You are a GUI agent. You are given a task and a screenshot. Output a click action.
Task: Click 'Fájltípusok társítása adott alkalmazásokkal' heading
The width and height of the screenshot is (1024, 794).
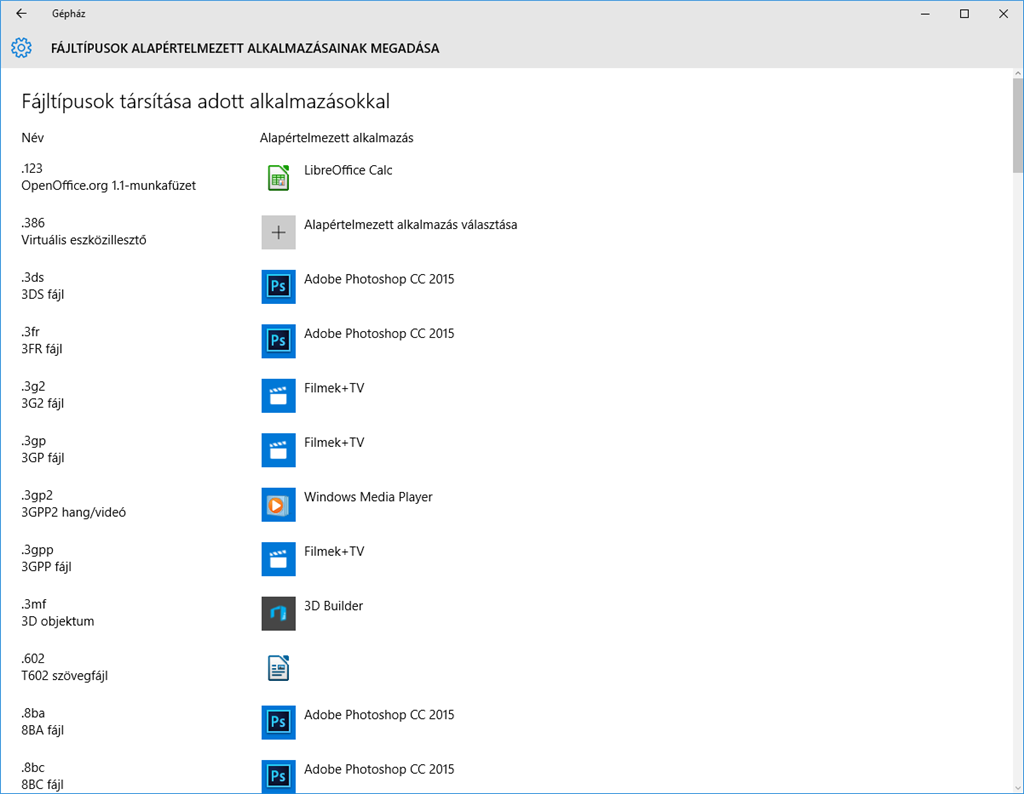[x=206, y=101]
